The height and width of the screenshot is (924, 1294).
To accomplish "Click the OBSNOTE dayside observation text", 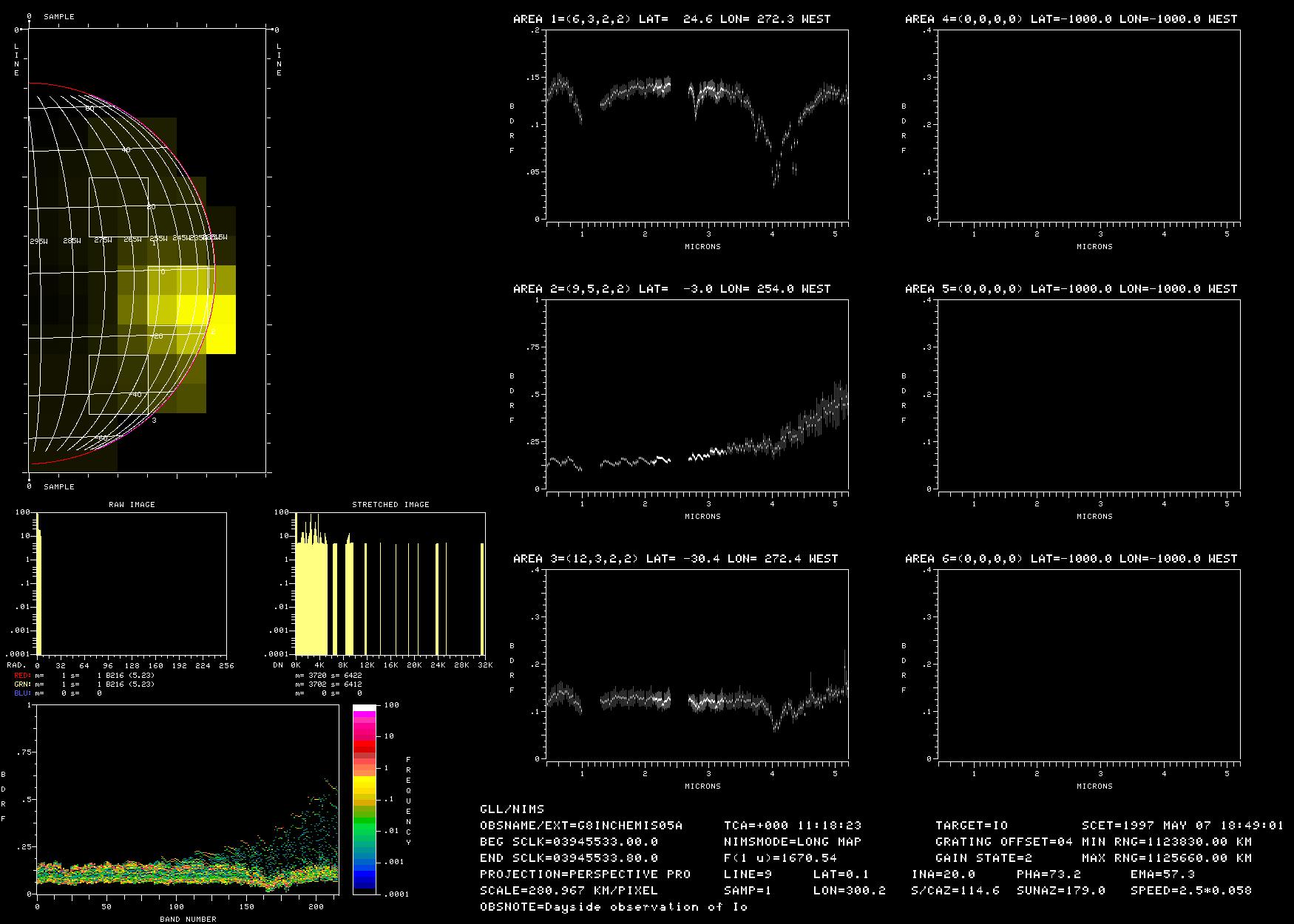I will click(613, 907).
